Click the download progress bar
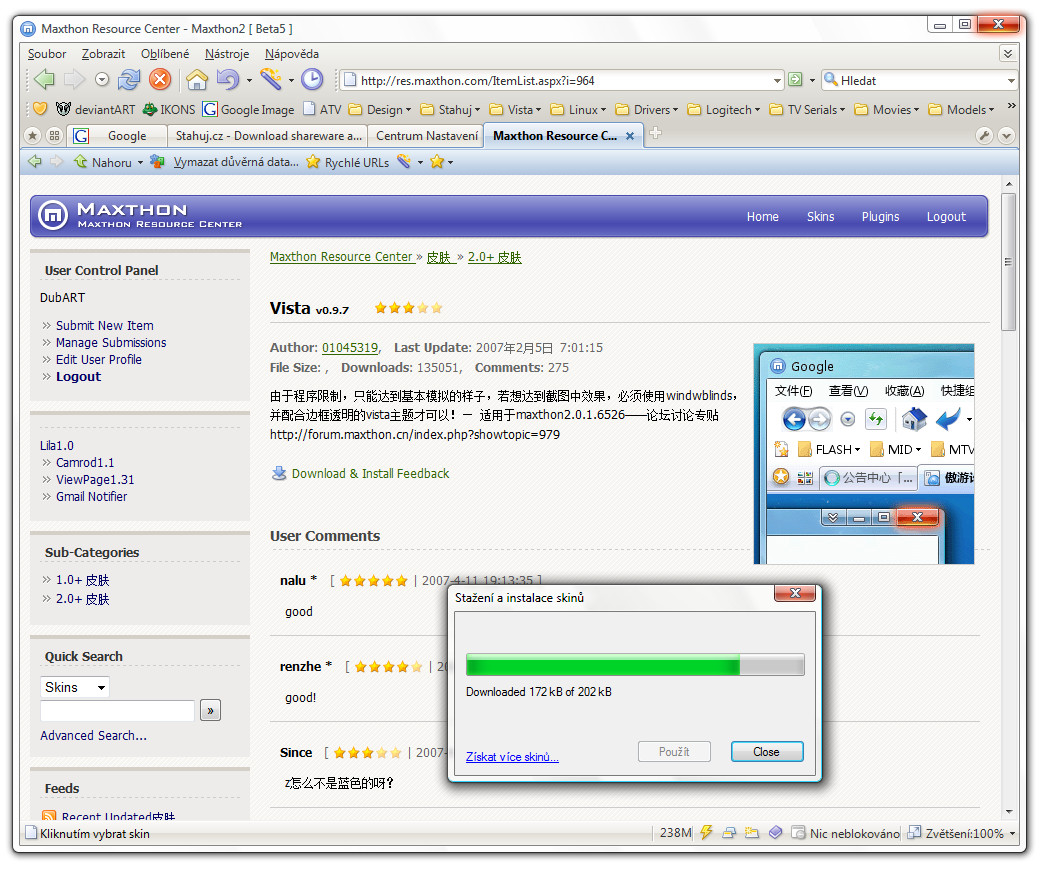 pyautogui.click(x=635, y=664)
